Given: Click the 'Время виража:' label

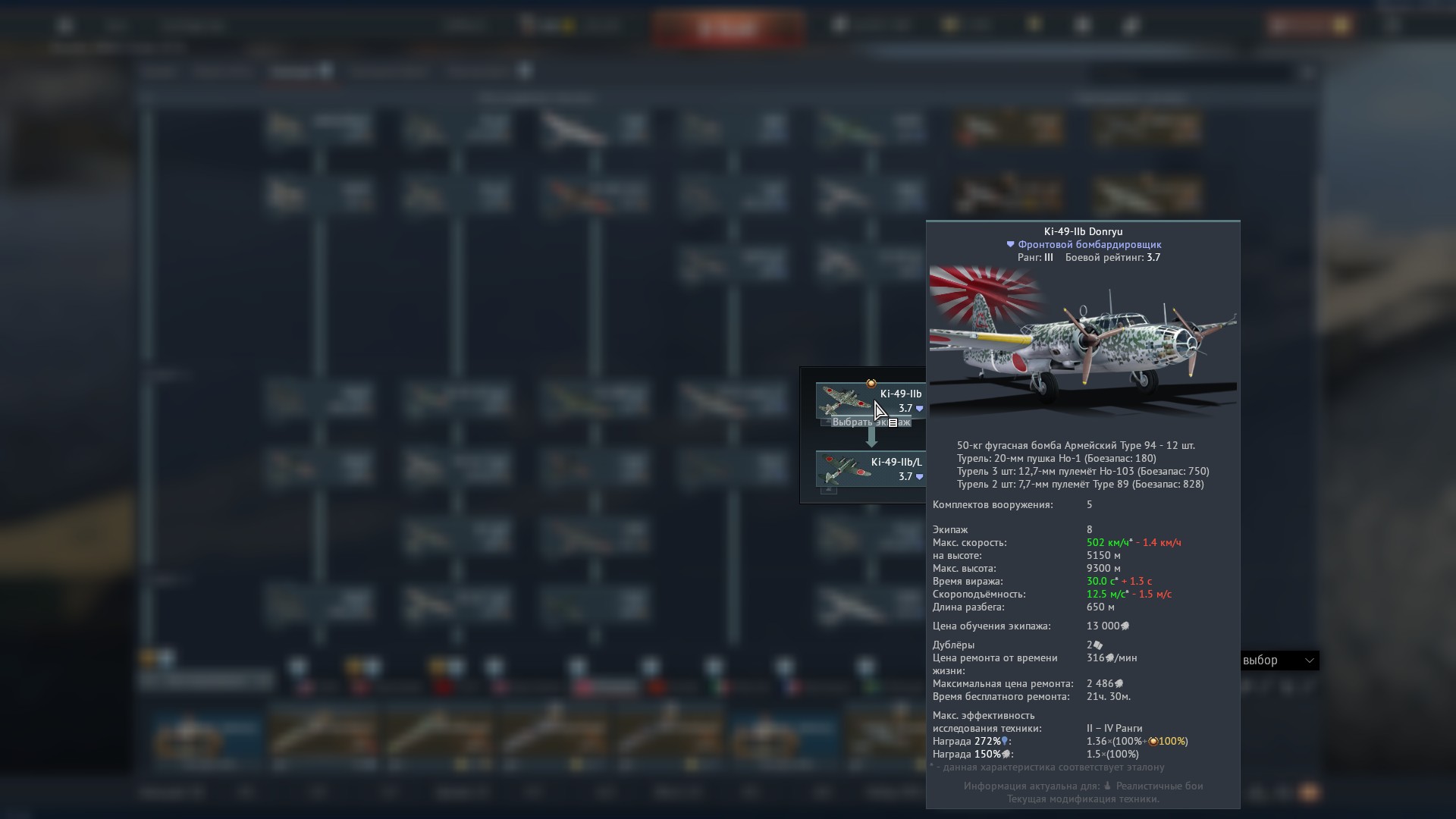Looking at the screenshot, I should pyautogui.click(x=968, y=581).
